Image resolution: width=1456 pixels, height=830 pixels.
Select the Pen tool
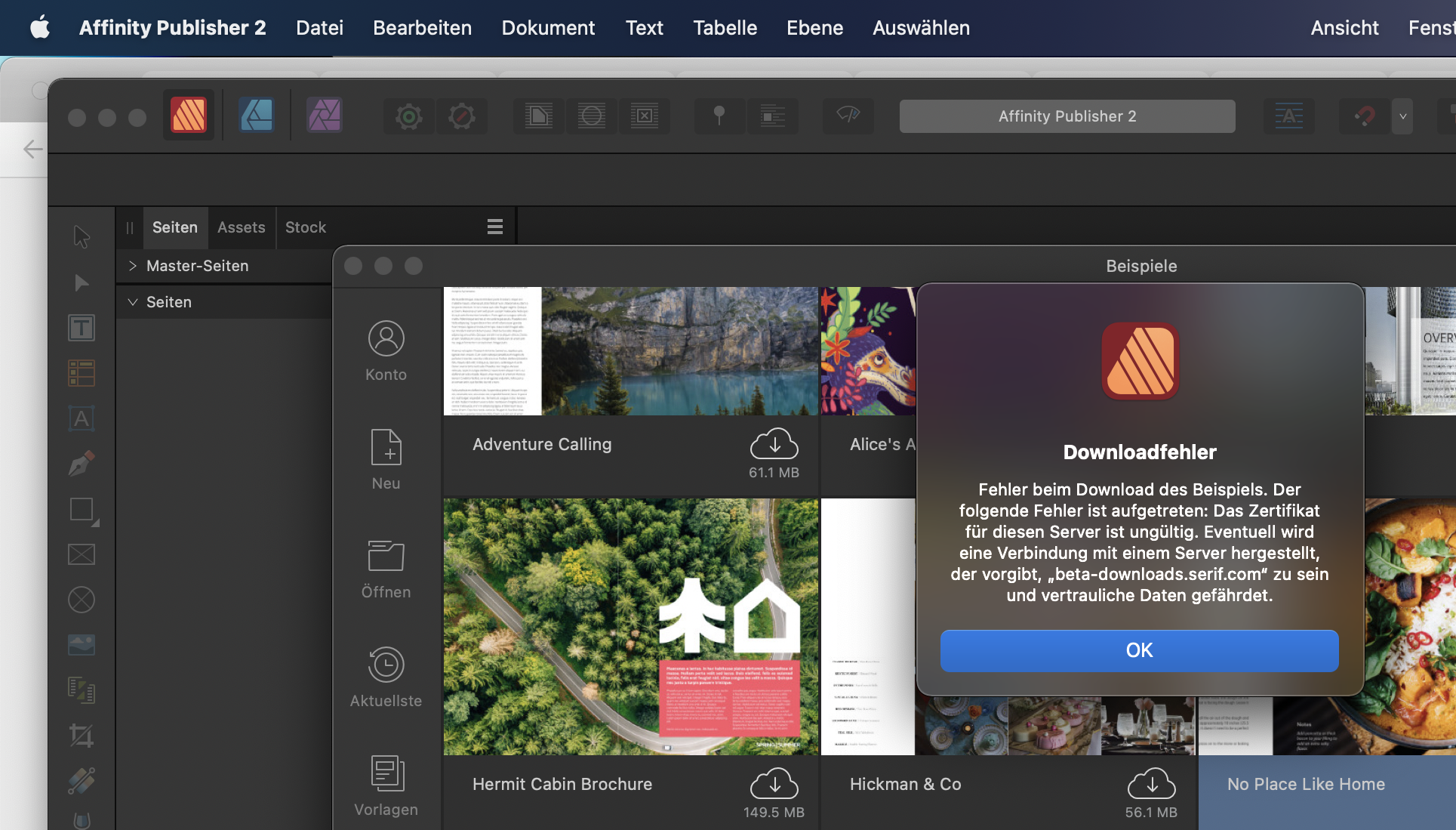click(82, 464)
